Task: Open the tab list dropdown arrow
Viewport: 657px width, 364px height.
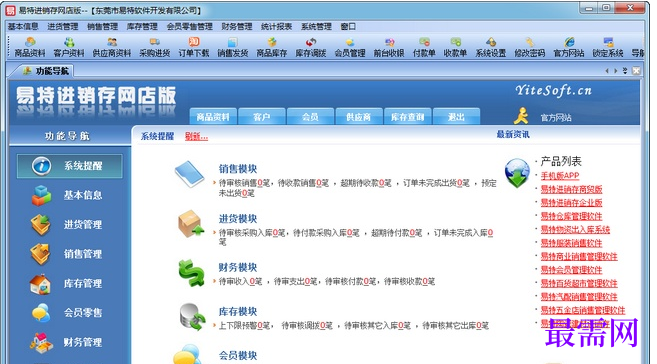Action: coord(625,71)
